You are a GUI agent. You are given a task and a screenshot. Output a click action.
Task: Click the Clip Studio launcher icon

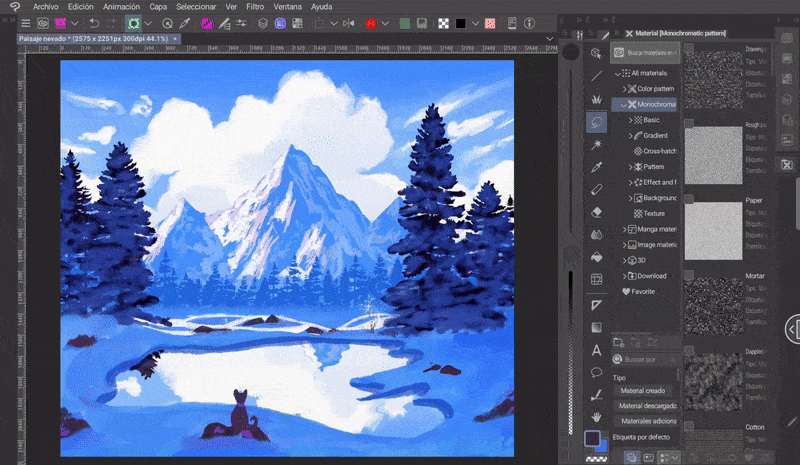(x=43, y=23)
